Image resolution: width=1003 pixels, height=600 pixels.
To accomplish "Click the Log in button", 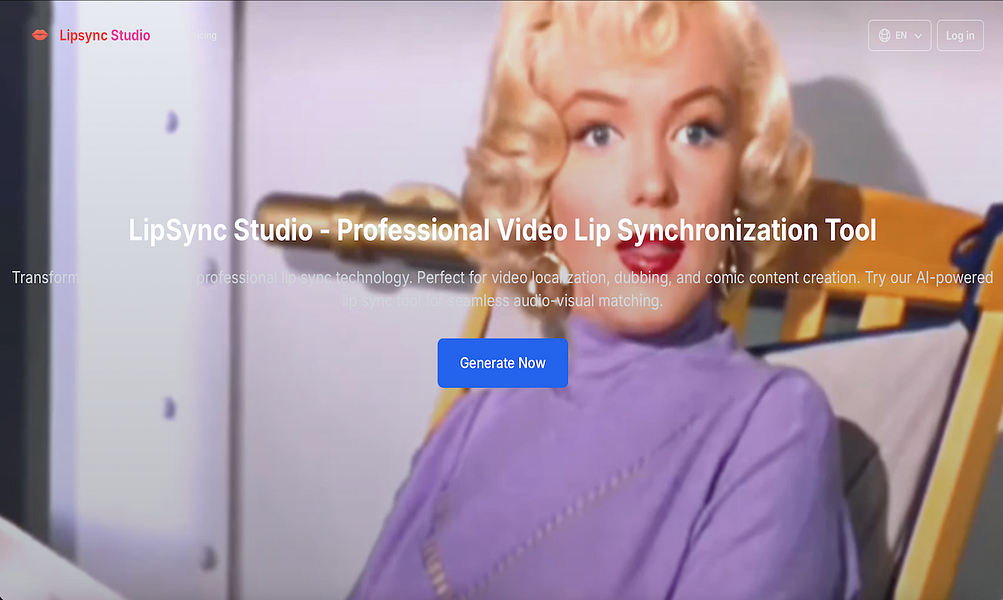I will pos(960,35).
